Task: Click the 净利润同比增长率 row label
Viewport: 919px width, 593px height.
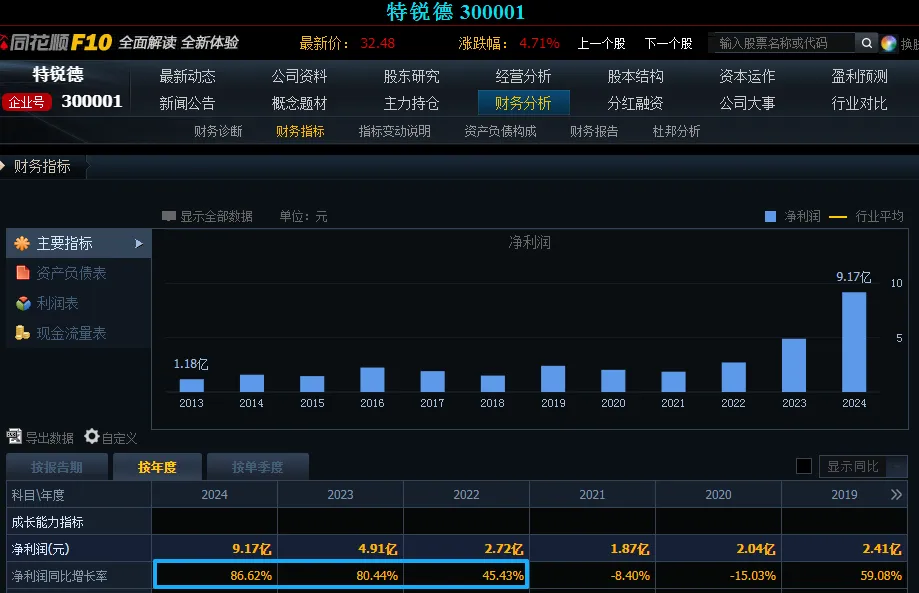Action: pyautogui.click(x=60, y=576)
